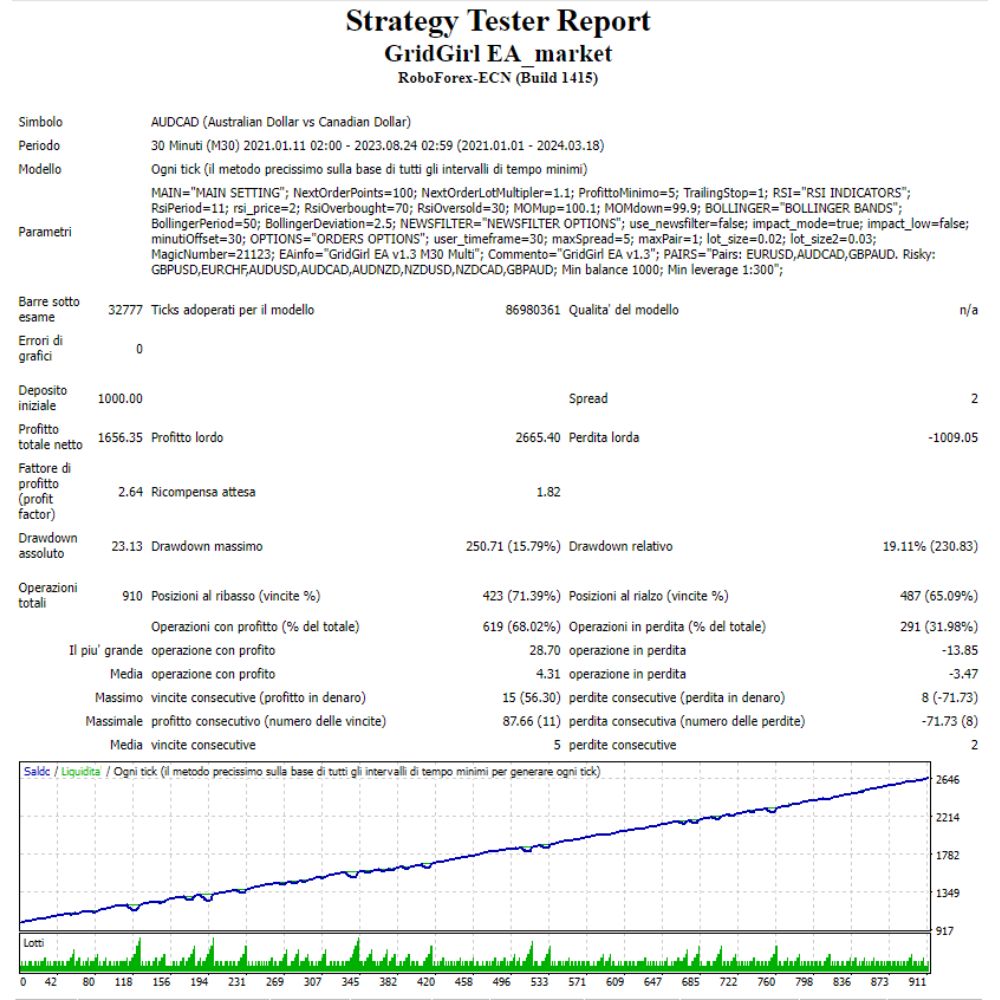Click the Strategy Tester Report title
This screenshot has height=1000, width=1000.
(498, 21)
